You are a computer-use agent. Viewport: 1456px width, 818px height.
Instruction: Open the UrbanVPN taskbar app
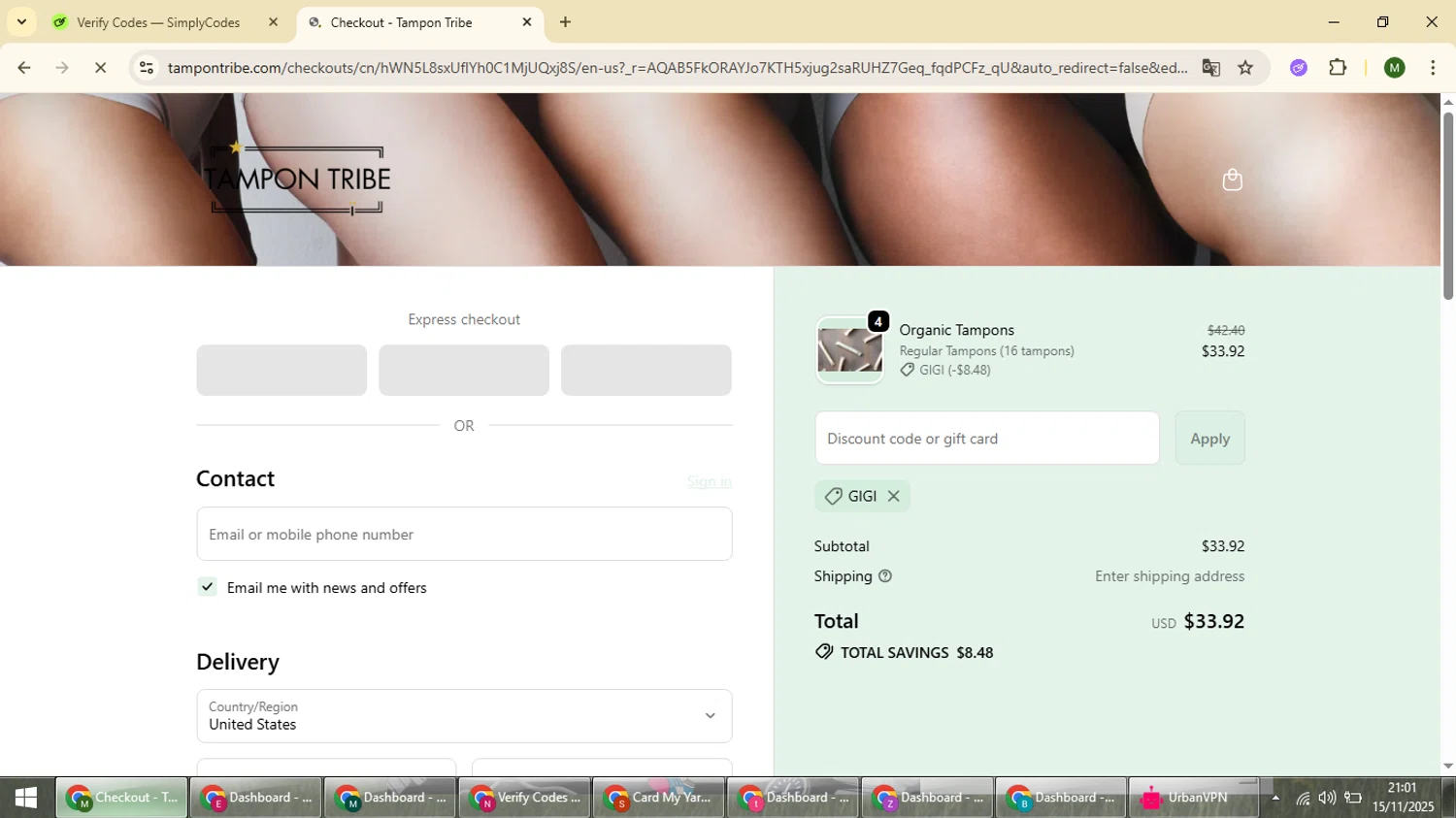(x=1194, y=798)
